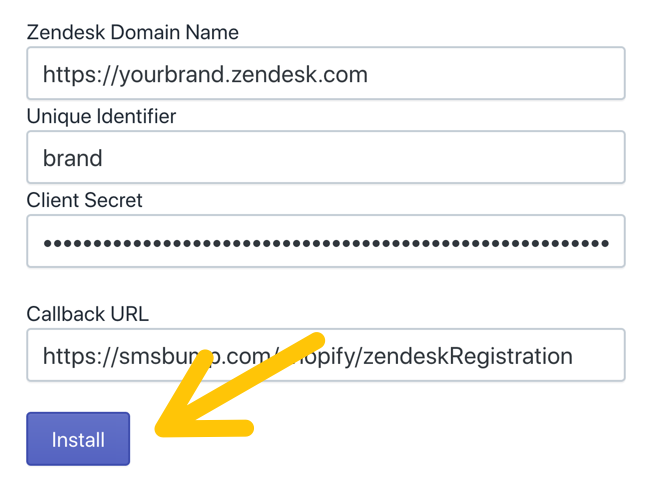Click the "Callback URL" label text
The image size is (650, 491).
87,314
